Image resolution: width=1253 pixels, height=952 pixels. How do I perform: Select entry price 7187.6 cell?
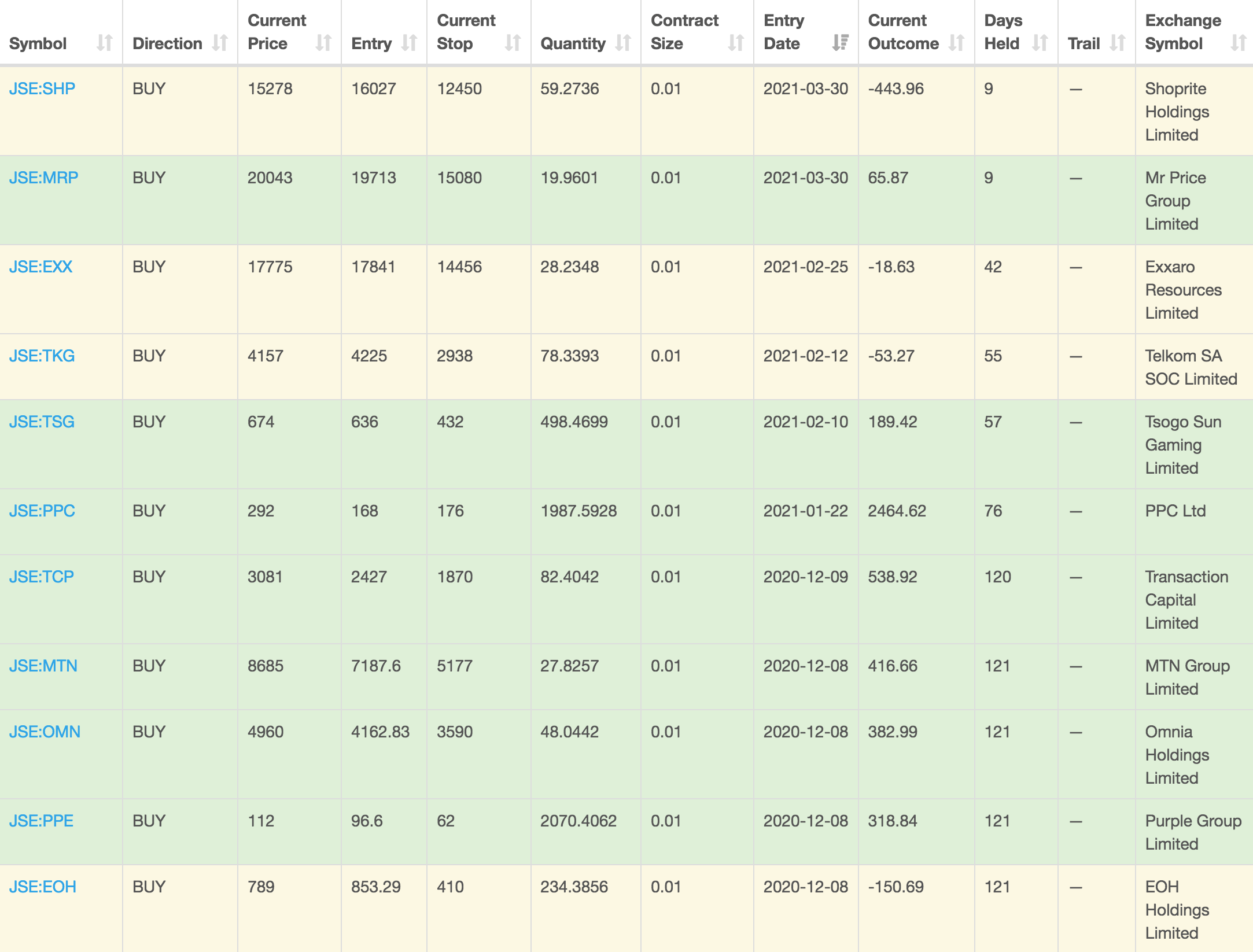(x=384, y=677)
